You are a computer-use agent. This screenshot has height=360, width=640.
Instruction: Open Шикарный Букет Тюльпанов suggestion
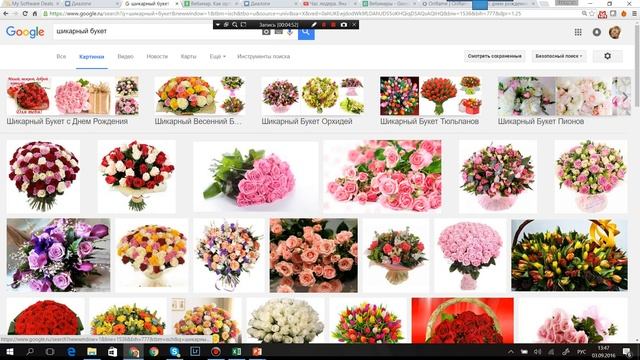point(431,100)
